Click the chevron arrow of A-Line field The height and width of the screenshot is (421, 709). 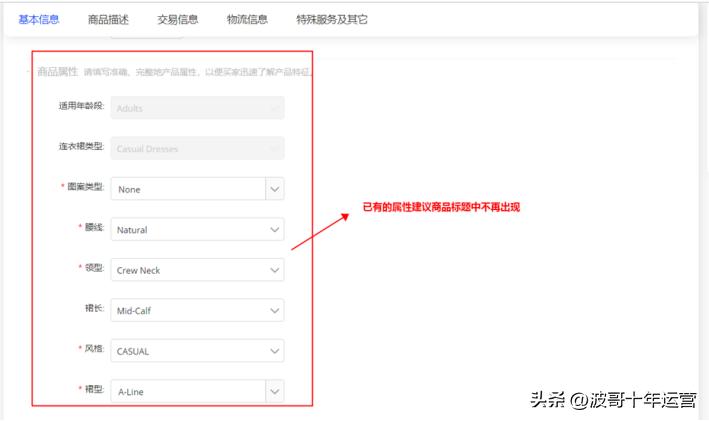(274, 391)
